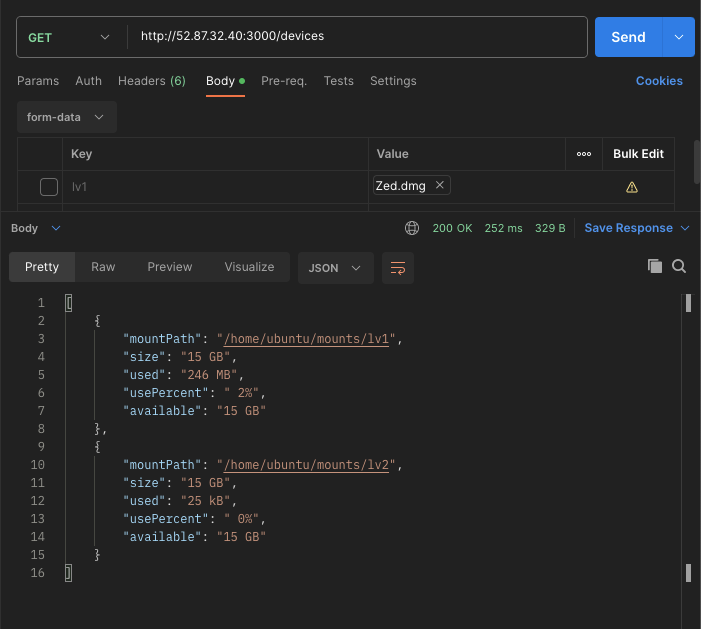Open the GET method dropdown
Viewport: 701px width, 629px height.
click(x=69, y=38)
